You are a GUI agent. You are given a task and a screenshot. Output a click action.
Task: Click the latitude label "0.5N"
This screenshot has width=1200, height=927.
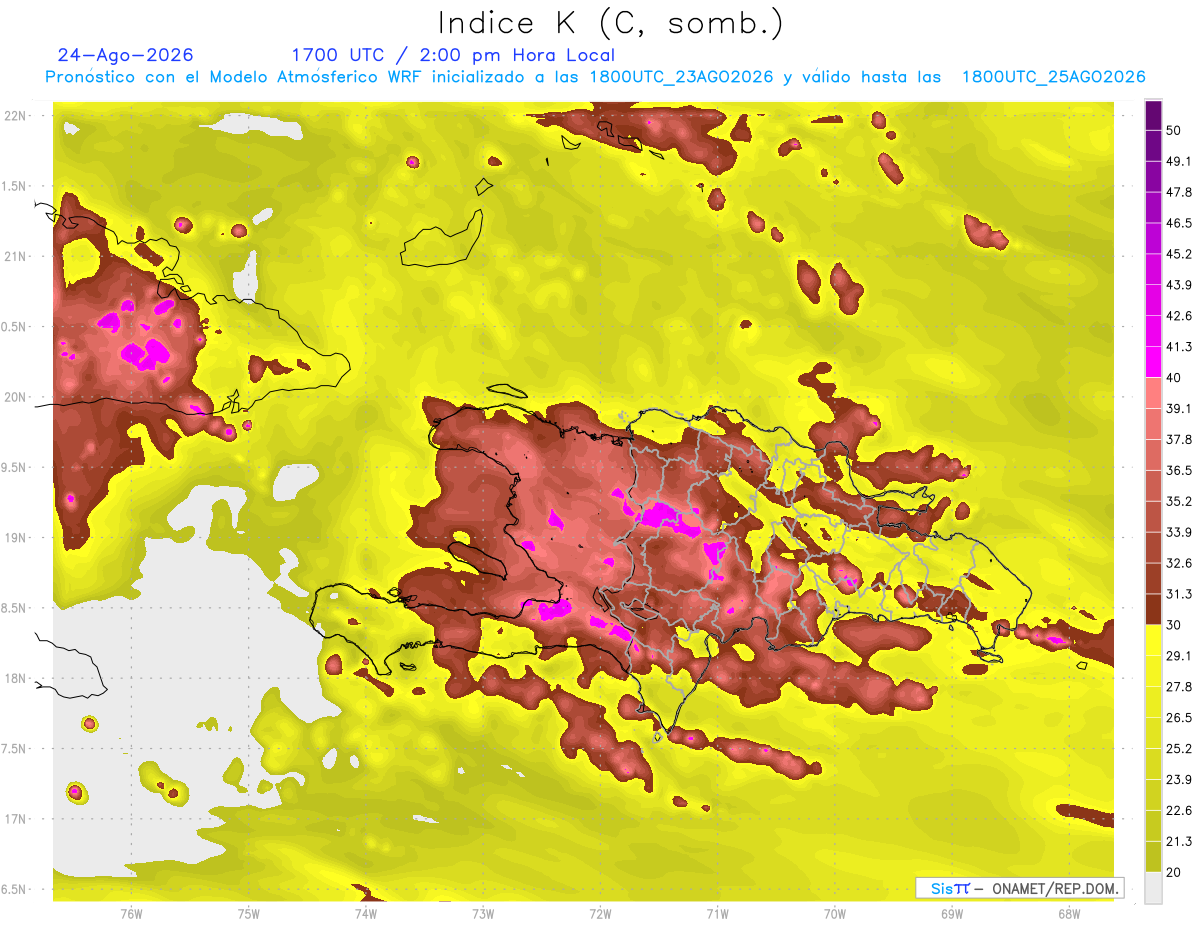tap(15, 327)
